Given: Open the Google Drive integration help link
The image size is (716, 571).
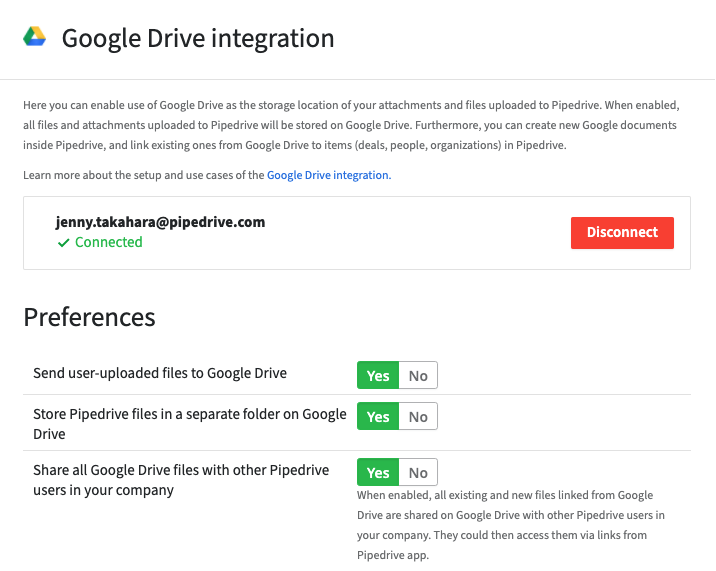Looking at the screenshot, I should point(329,175).
